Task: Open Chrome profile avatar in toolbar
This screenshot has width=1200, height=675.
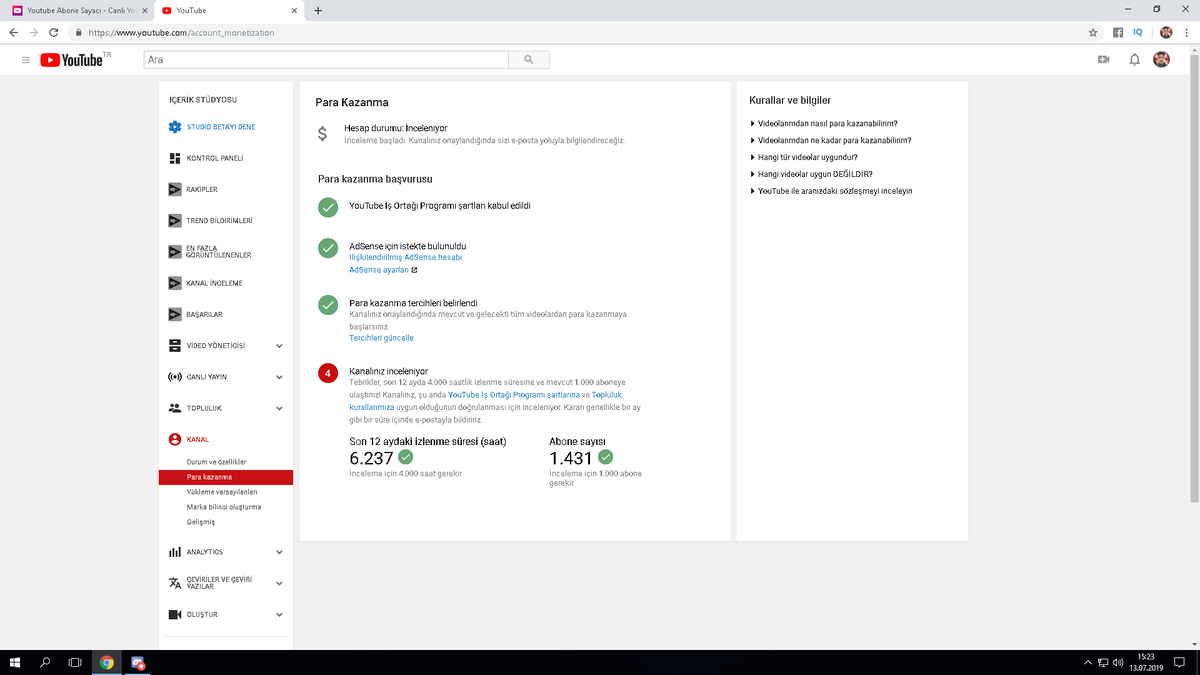Action: click(x=1165, y=32)
